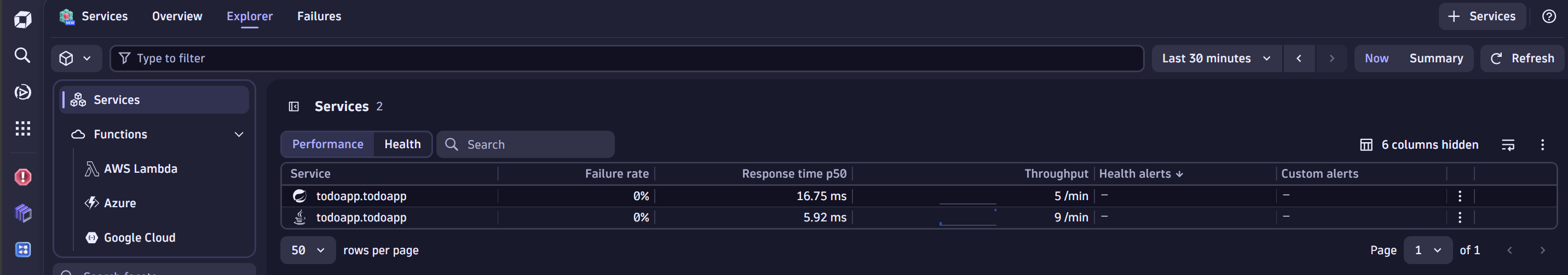Image resolution: width=1568 pixels, height=275 pixels.
Task: Open the apps grid launcher icon
Action: (22, 128)
